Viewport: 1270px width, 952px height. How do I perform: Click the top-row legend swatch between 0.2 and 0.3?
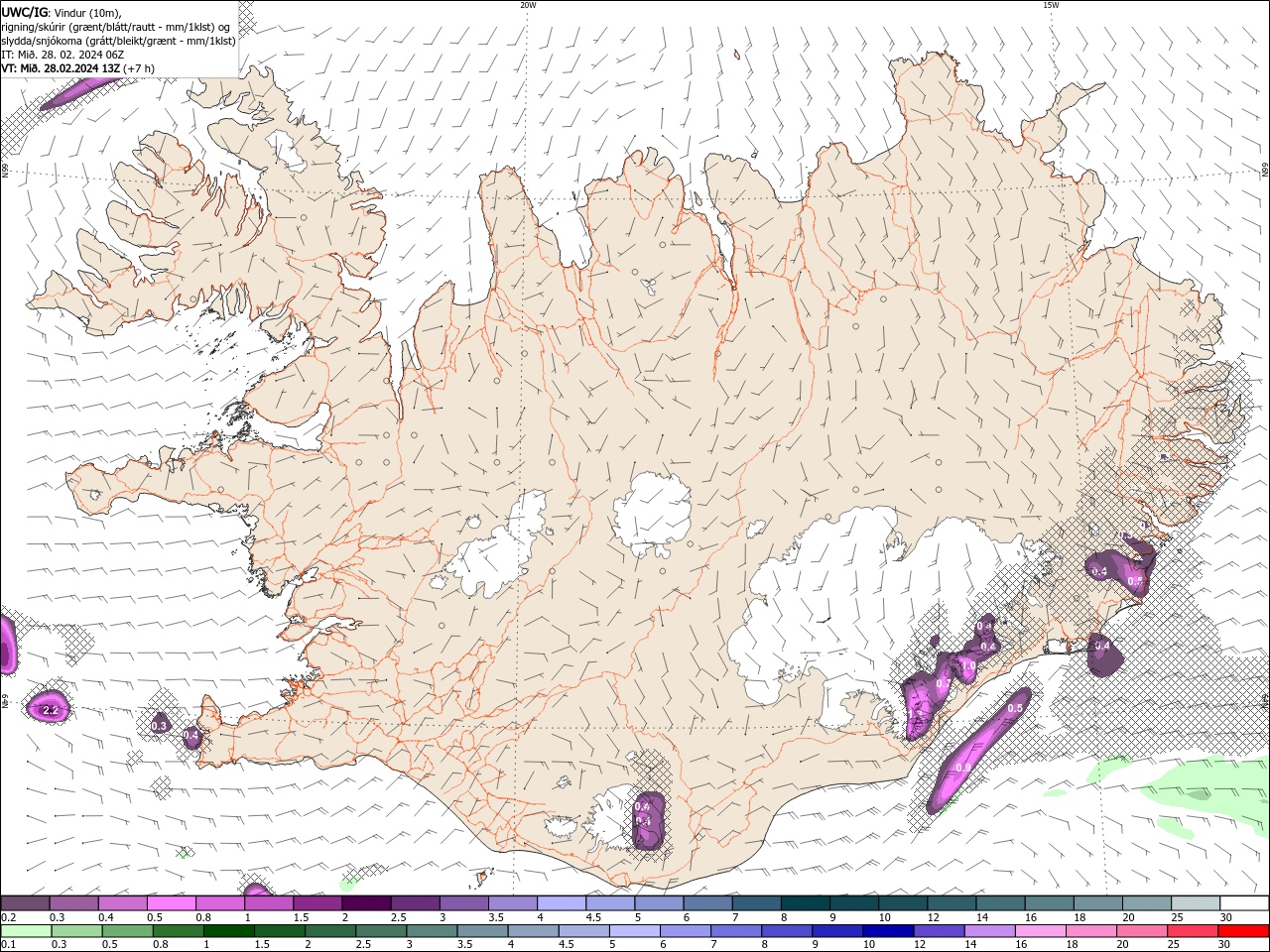(x=25, y=903)
